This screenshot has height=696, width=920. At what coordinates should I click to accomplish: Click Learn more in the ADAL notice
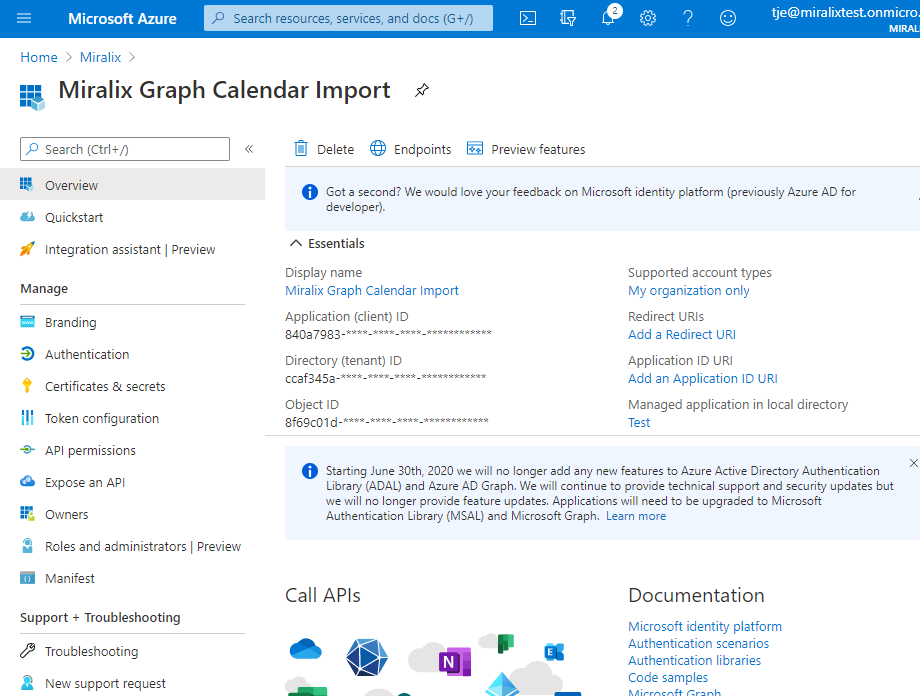tap(636, 516)
